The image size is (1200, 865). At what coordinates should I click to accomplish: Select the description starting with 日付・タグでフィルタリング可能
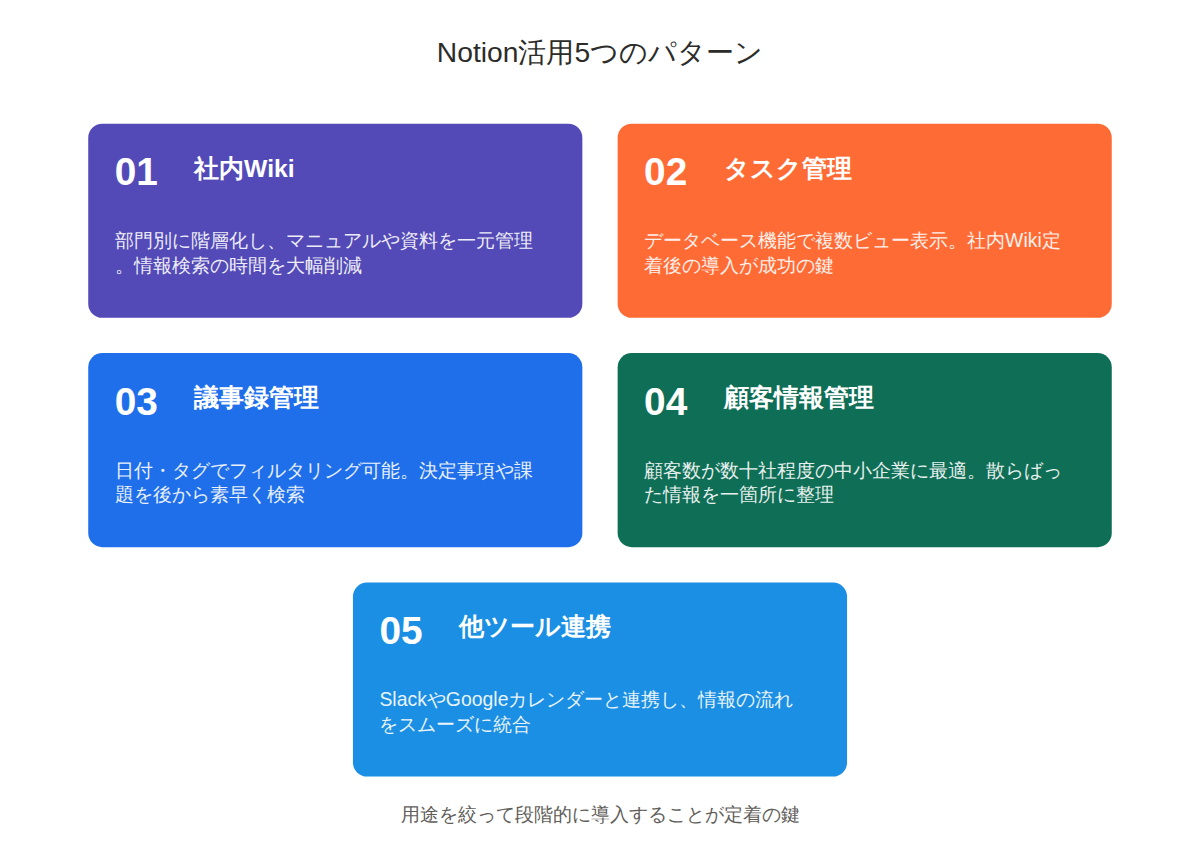[324, 482]
